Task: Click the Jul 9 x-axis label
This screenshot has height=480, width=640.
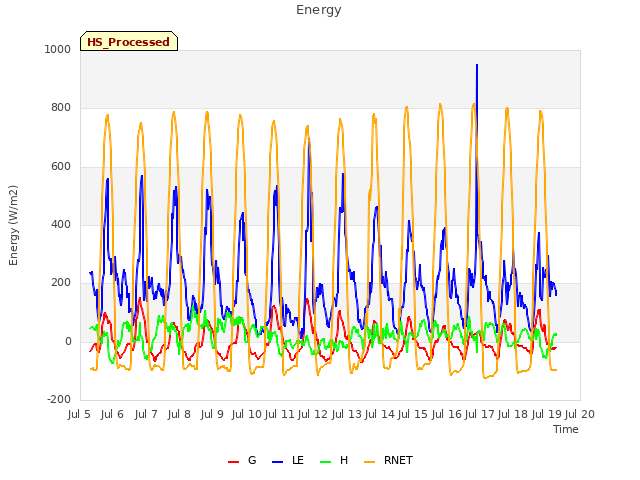Action: click(212, 415)
